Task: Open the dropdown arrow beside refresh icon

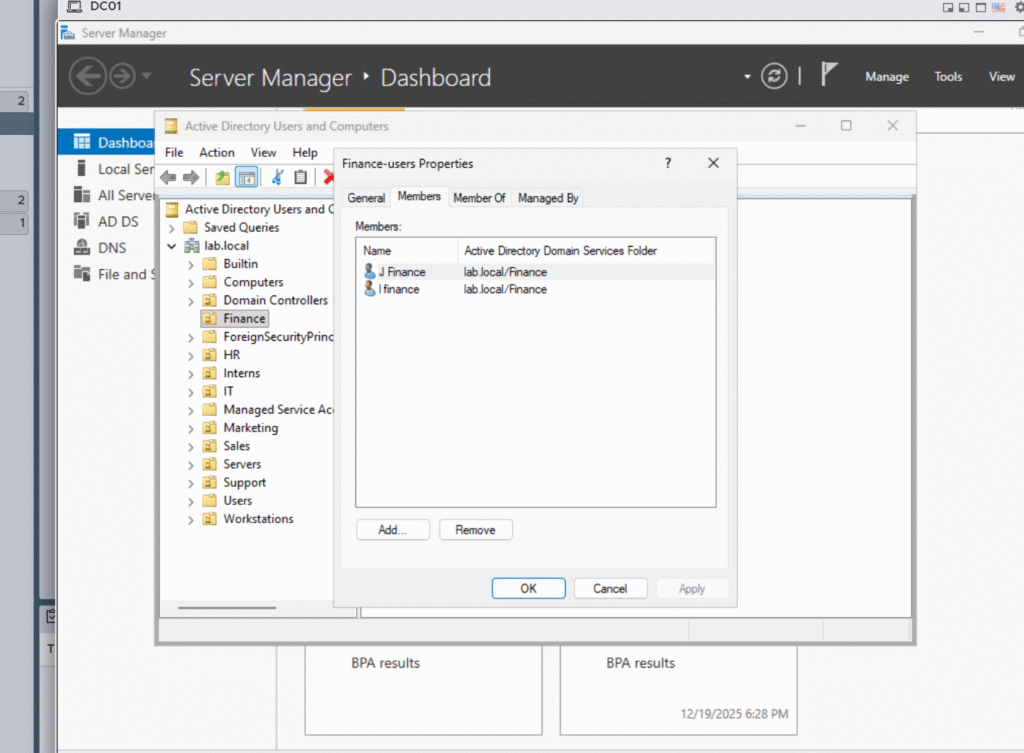Action: 746,77
